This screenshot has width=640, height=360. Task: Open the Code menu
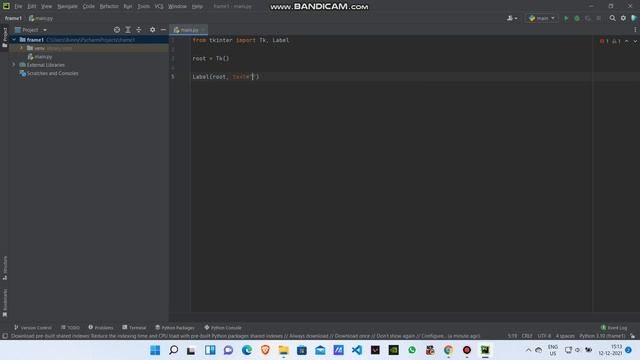pos(89,6)
